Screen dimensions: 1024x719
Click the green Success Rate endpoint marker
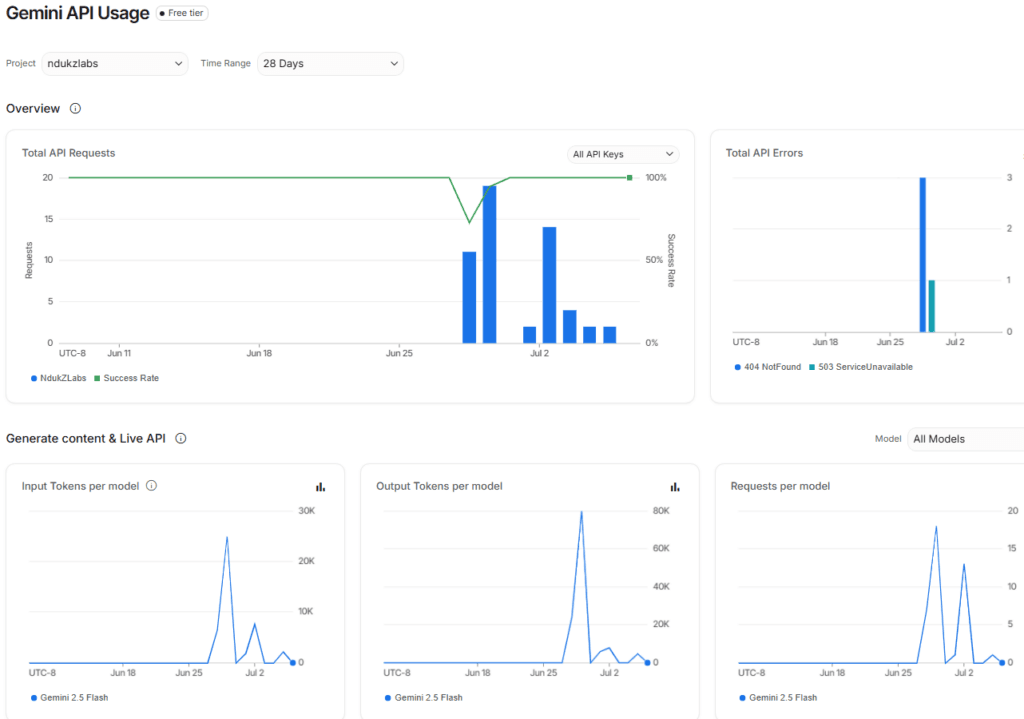(x=630, y=178)
